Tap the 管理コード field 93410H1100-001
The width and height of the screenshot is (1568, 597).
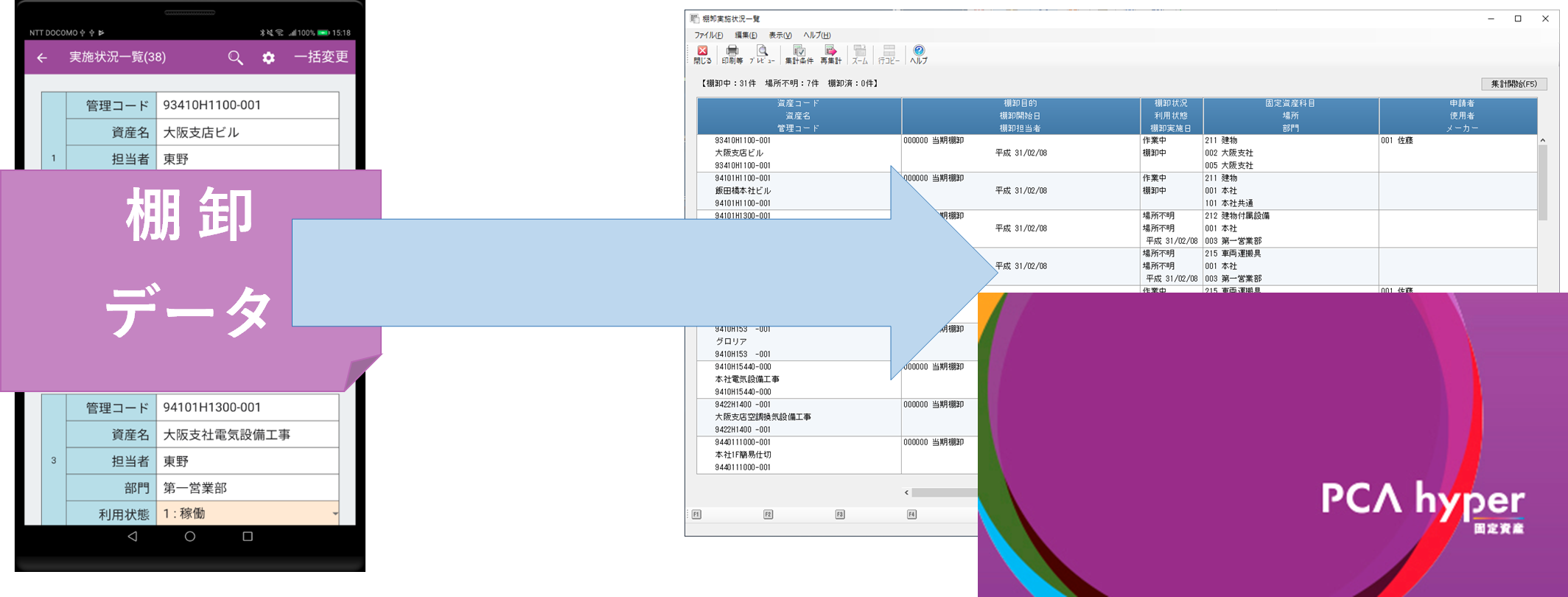[248, 105]
